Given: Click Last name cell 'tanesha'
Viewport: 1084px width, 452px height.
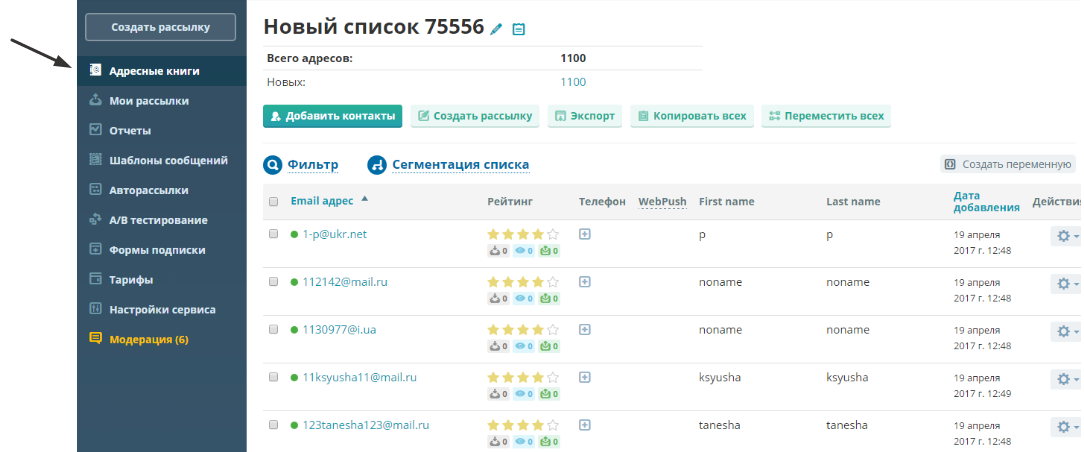Looking at the screenshot, I should 847,425.
